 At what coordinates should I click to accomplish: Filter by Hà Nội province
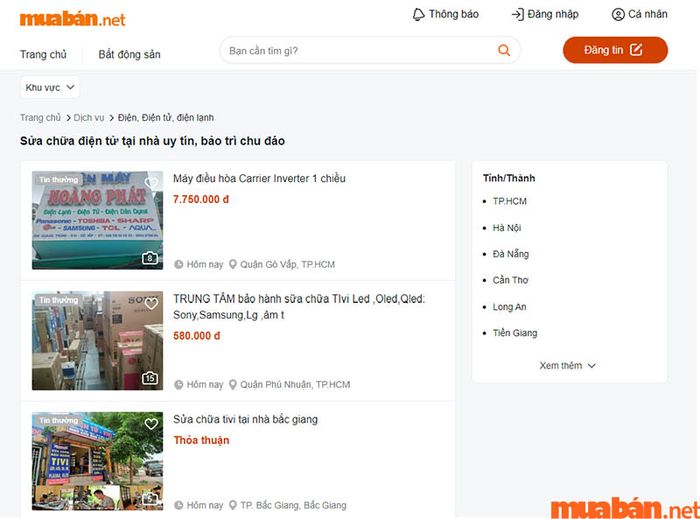tap(507, 228)
